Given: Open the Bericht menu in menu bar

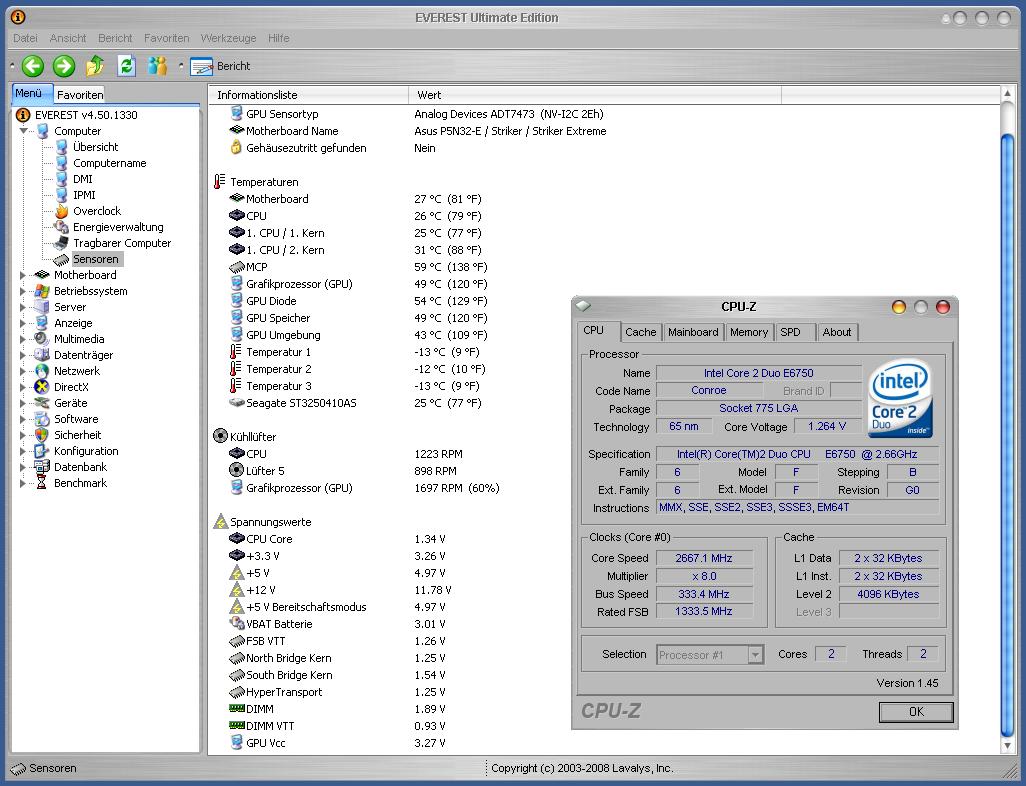Looking at the screenshot, I should click(x=115, y=38).
